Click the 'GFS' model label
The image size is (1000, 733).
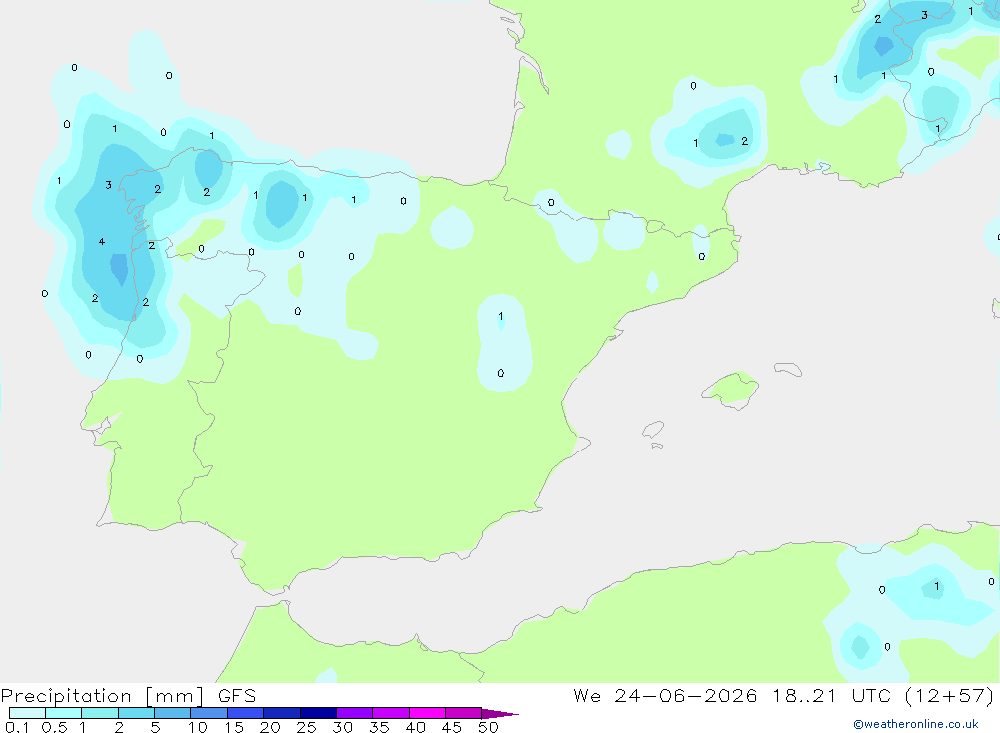pyautogui.click(x=237, y=696)
